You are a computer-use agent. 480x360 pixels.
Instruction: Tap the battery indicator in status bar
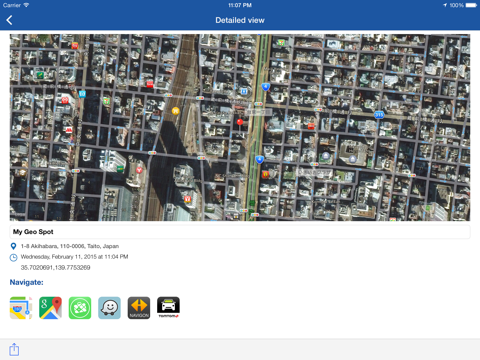(471, 5)
